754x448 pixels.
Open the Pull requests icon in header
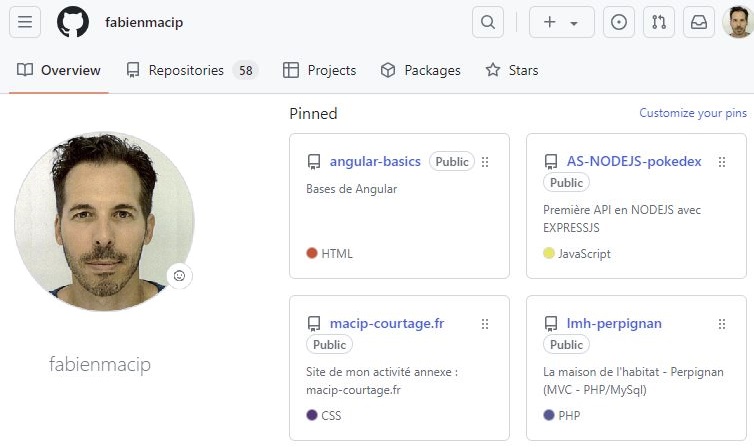tap(657, 22)
